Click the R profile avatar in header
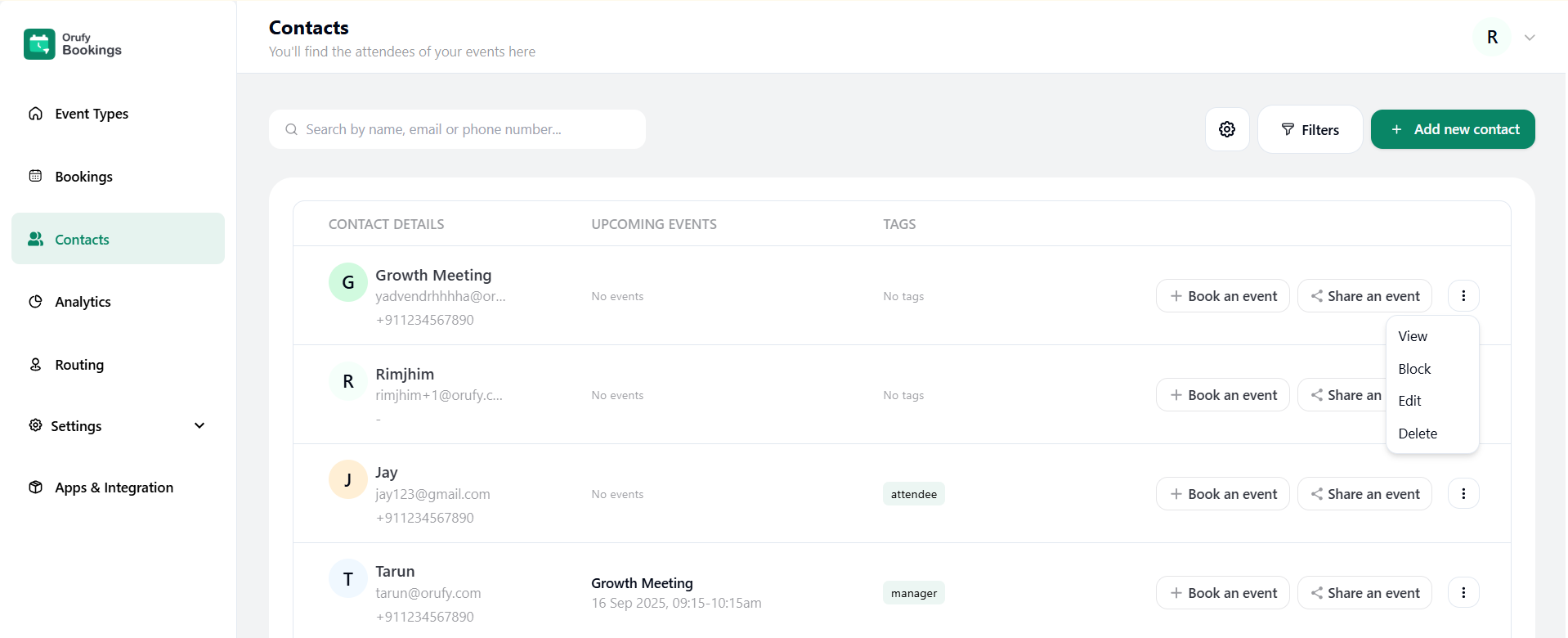The image size is (1568, 638). [x=1492, y=38]
